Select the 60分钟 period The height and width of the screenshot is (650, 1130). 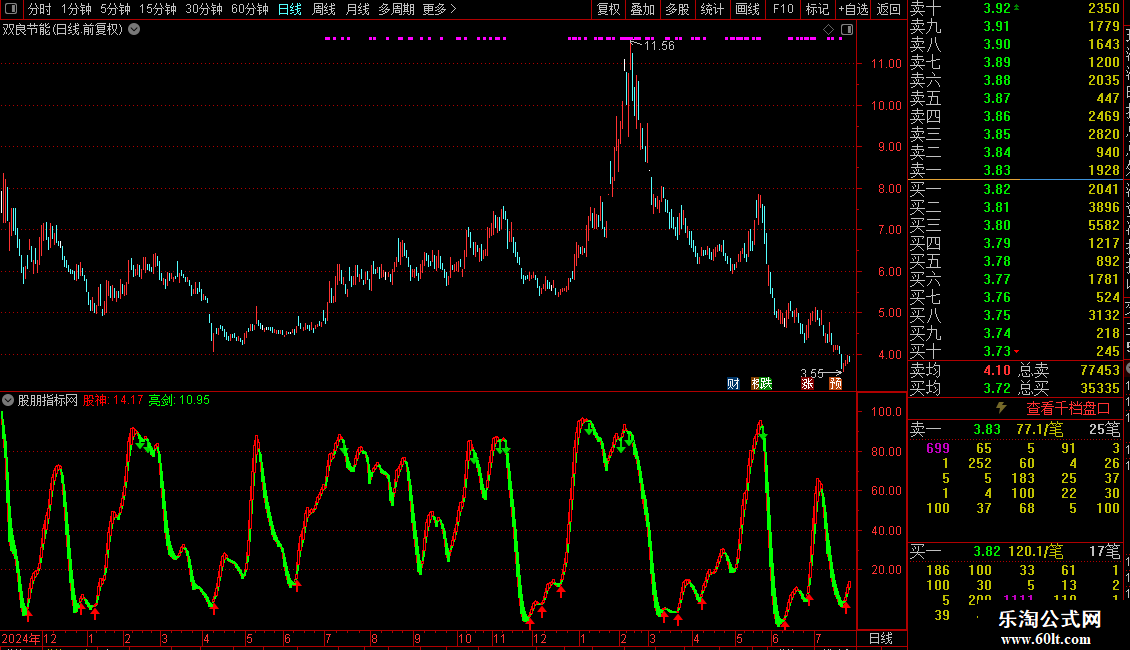[250, 9]
